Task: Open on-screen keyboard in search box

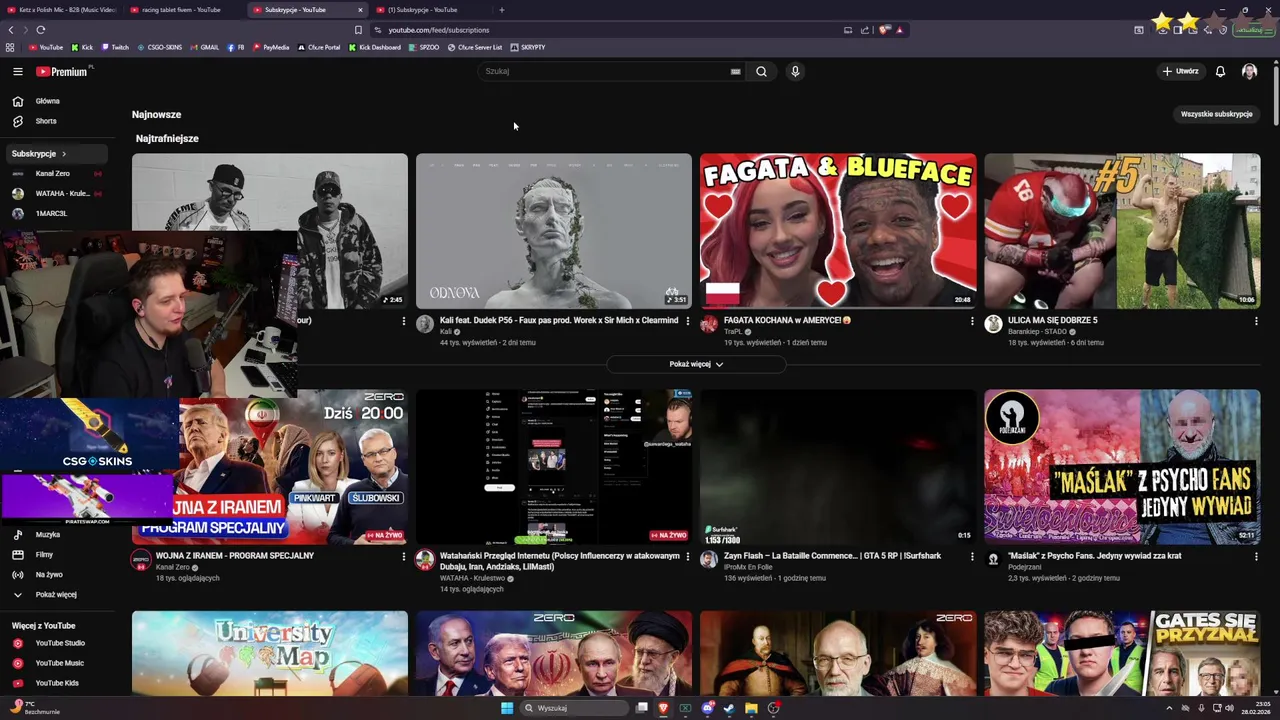Action: [735, 71]
